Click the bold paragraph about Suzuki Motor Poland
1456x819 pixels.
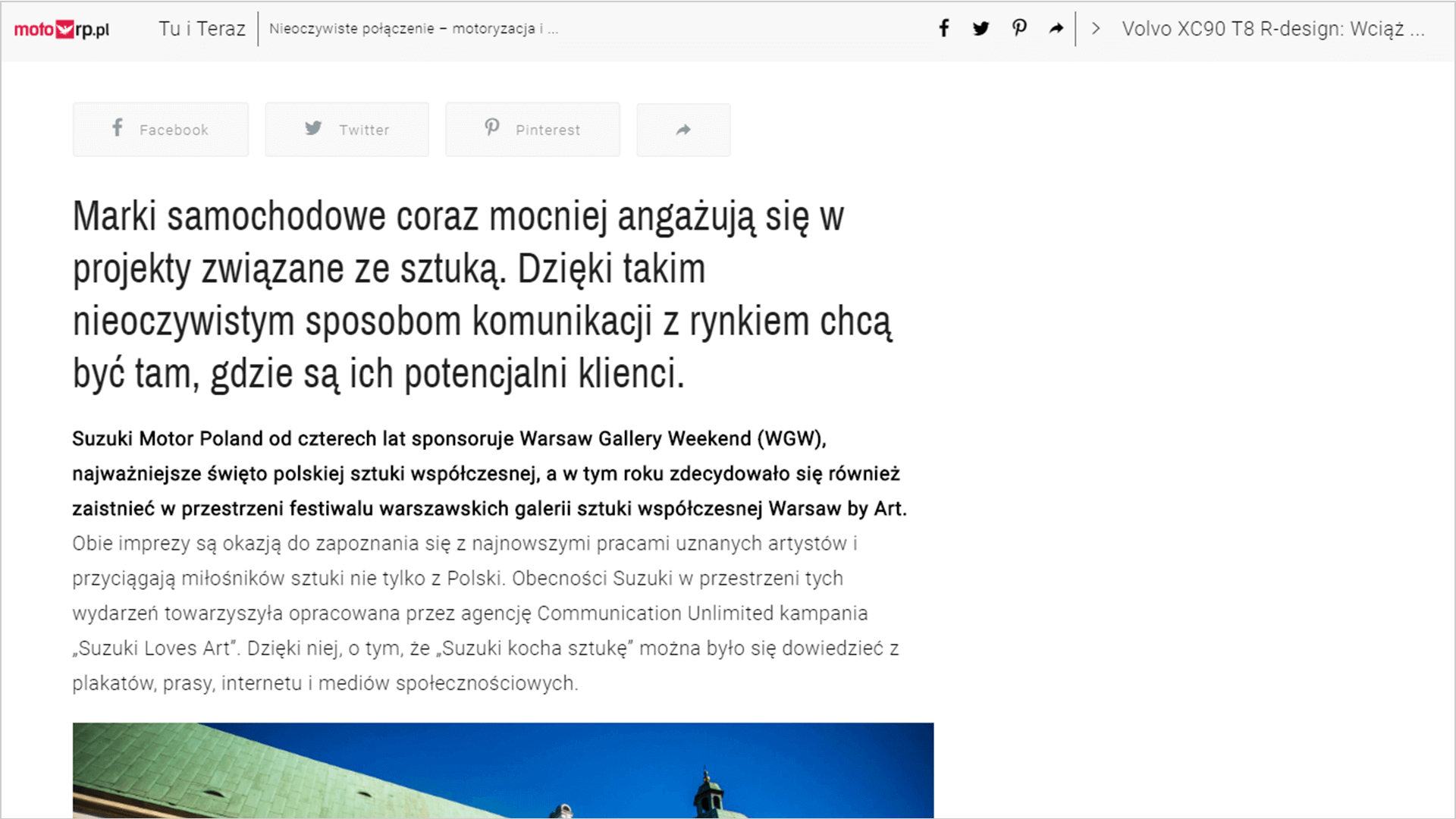pos(490,473)
